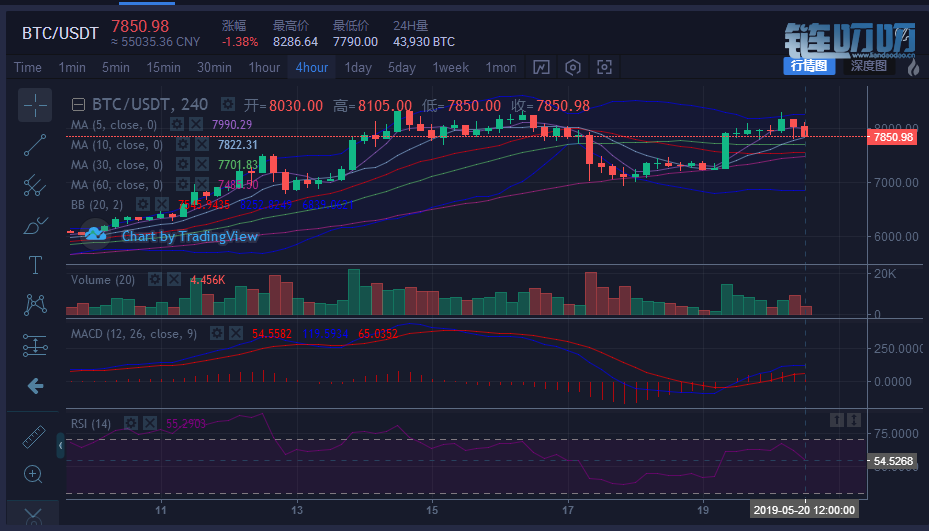Image resolution: width=929 pixels, height=531 pixels.
Task: Select the 5min timeframe
Action: 116,67
